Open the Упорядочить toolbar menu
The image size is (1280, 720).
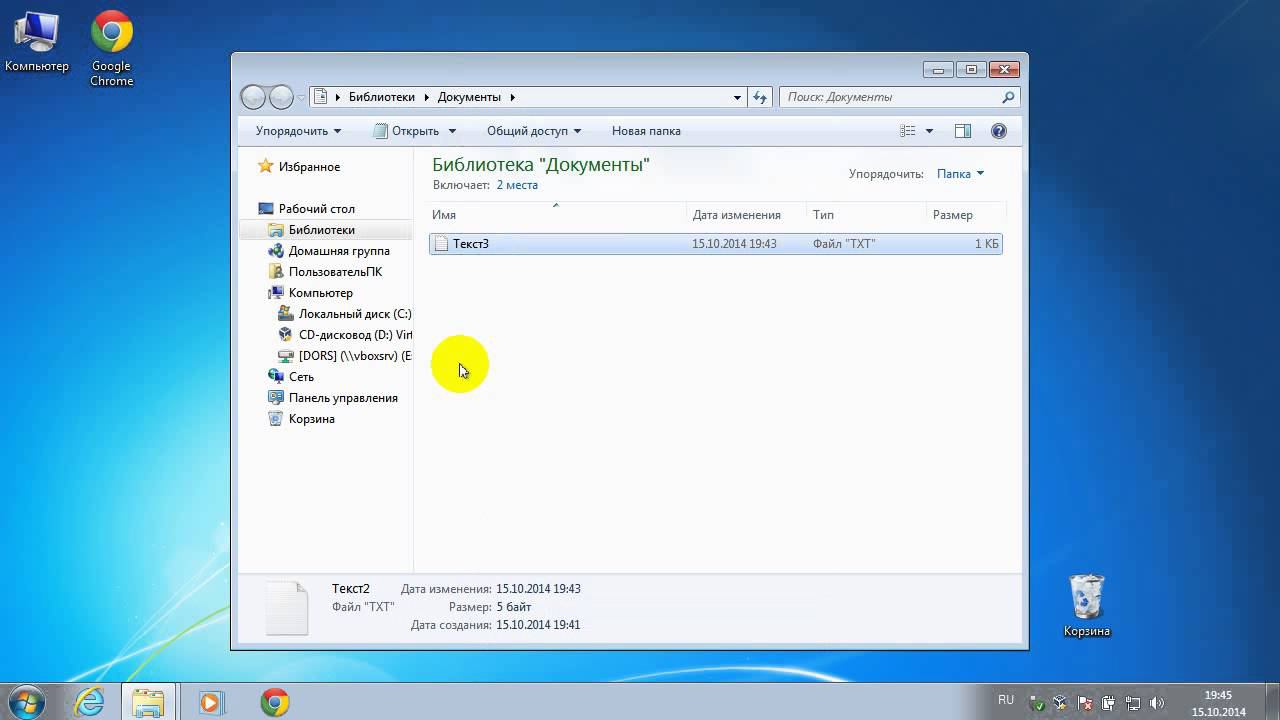click(x=298, y=131)
